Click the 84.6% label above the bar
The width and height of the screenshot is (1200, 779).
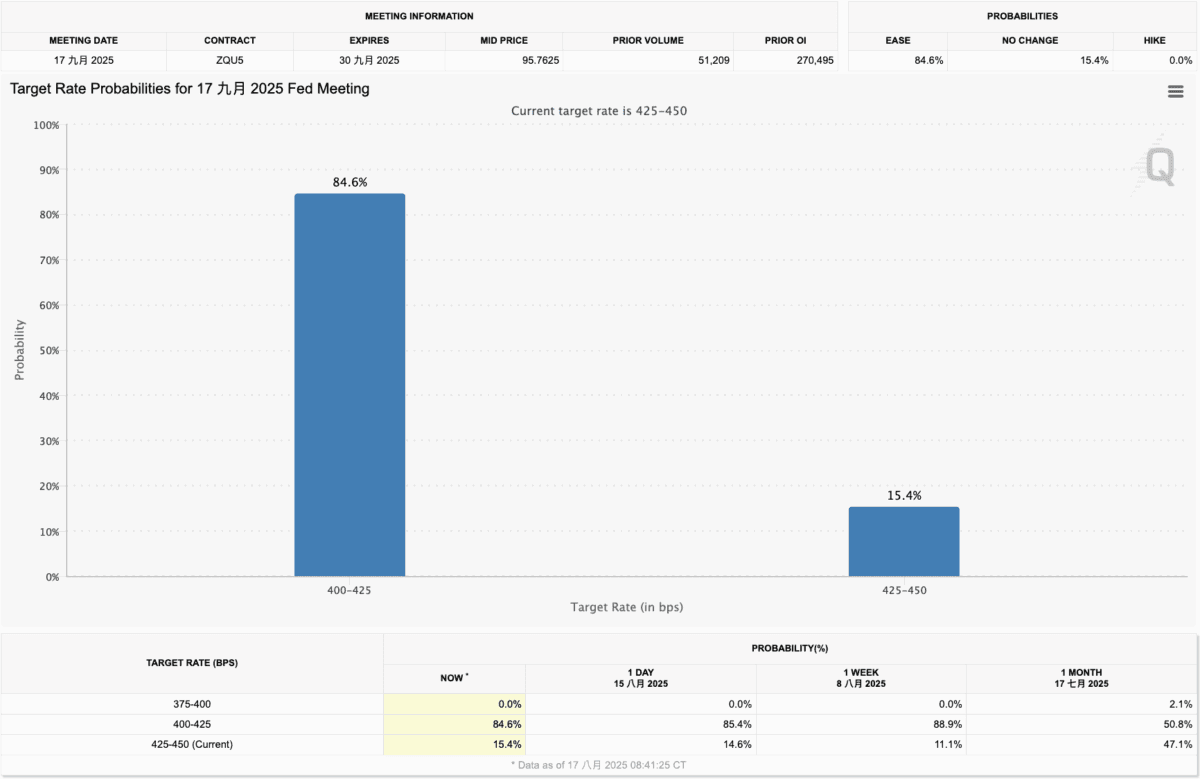pos(350,183)
